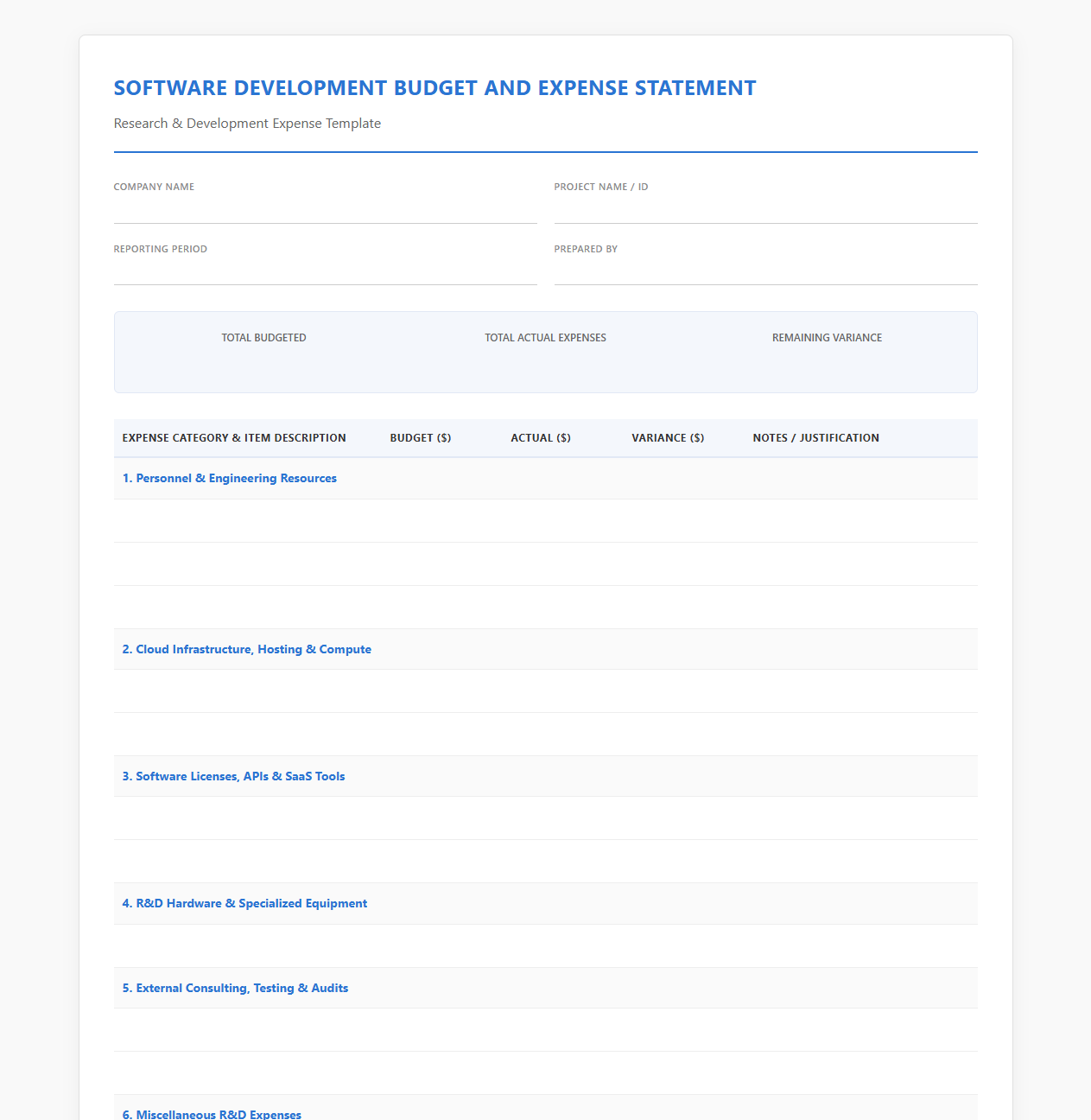Click the Remaining Variance summary label
The height and width of the screenshot is (1120, 1091).
point(827,338)
